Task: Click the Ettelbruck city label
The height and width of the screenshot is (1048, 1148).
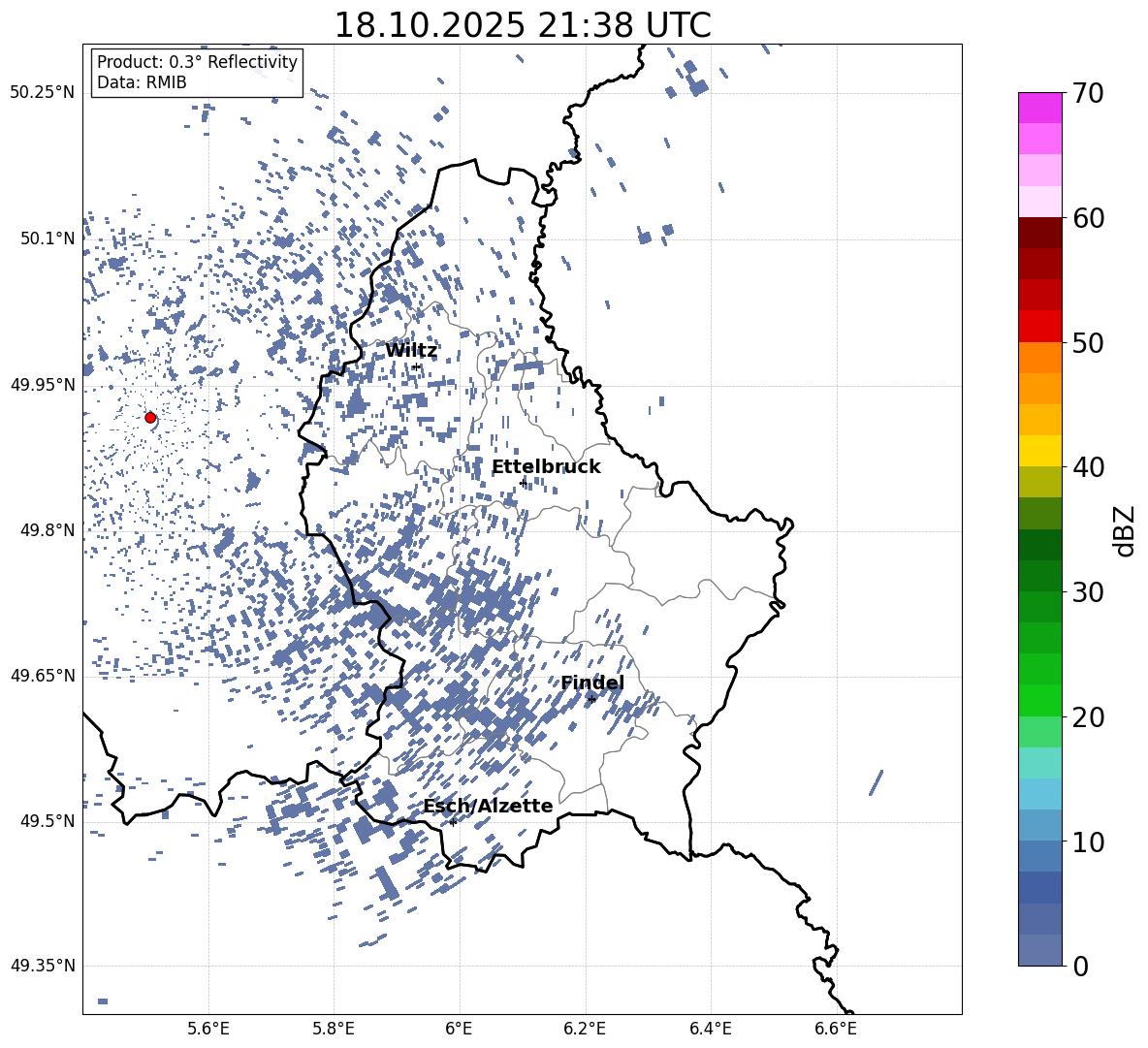Action: coord(546,467)
